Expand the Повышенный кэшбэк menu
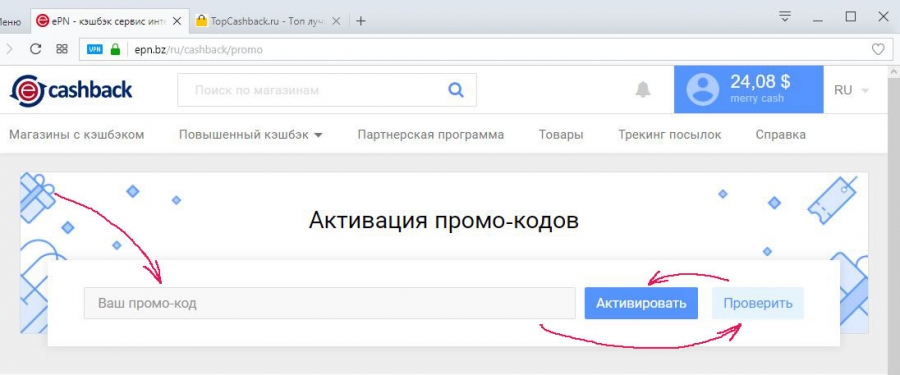 tap(251, 135)
